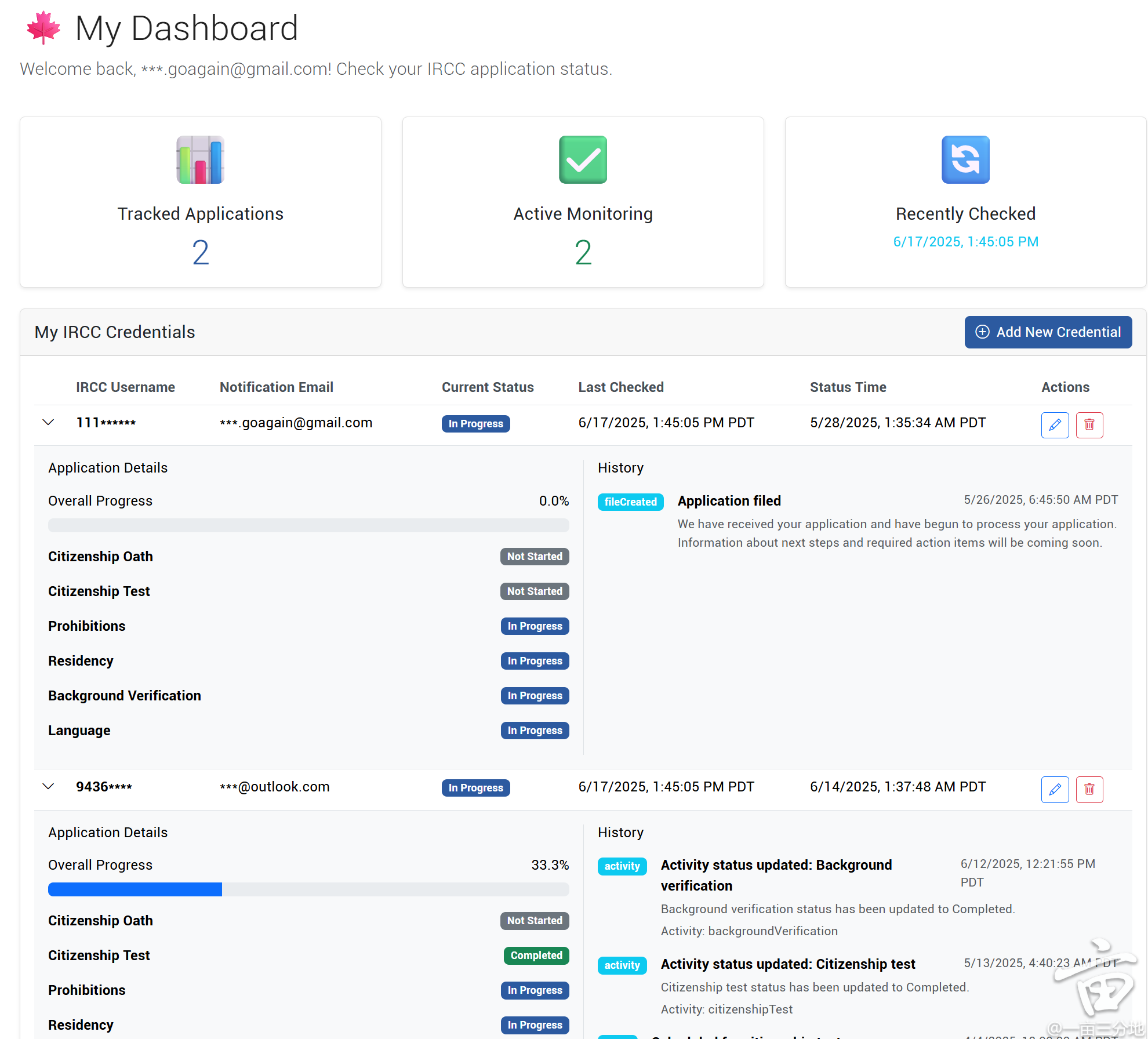Collapse the 9436**** credential row chevron
The height and width of the screenshot is (1039, 1148).
click(x=49, y=787)
